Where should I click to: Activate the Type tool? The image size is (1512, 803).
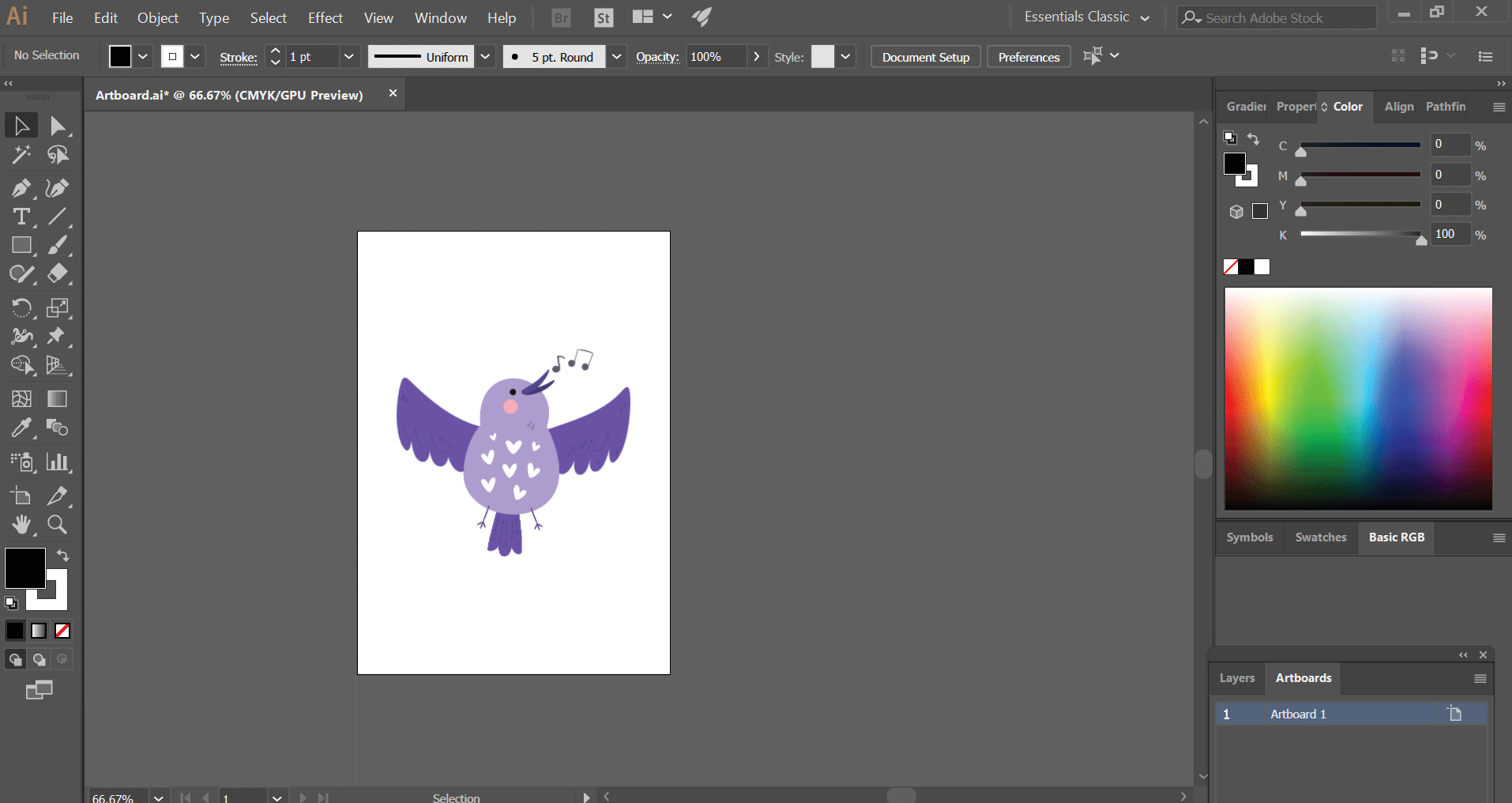coord(20,217)
